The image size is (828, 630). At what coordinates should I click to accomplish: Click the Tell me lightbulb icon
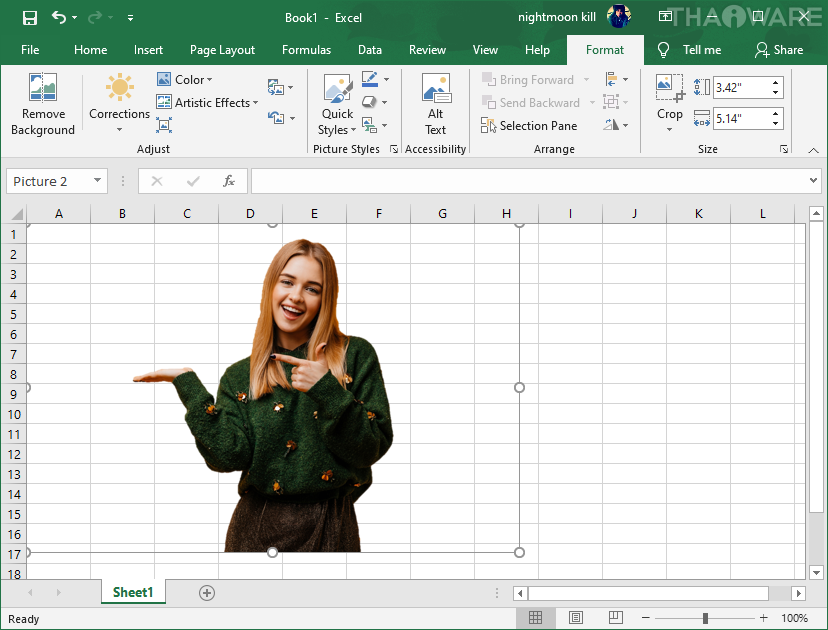coord(663,50)
